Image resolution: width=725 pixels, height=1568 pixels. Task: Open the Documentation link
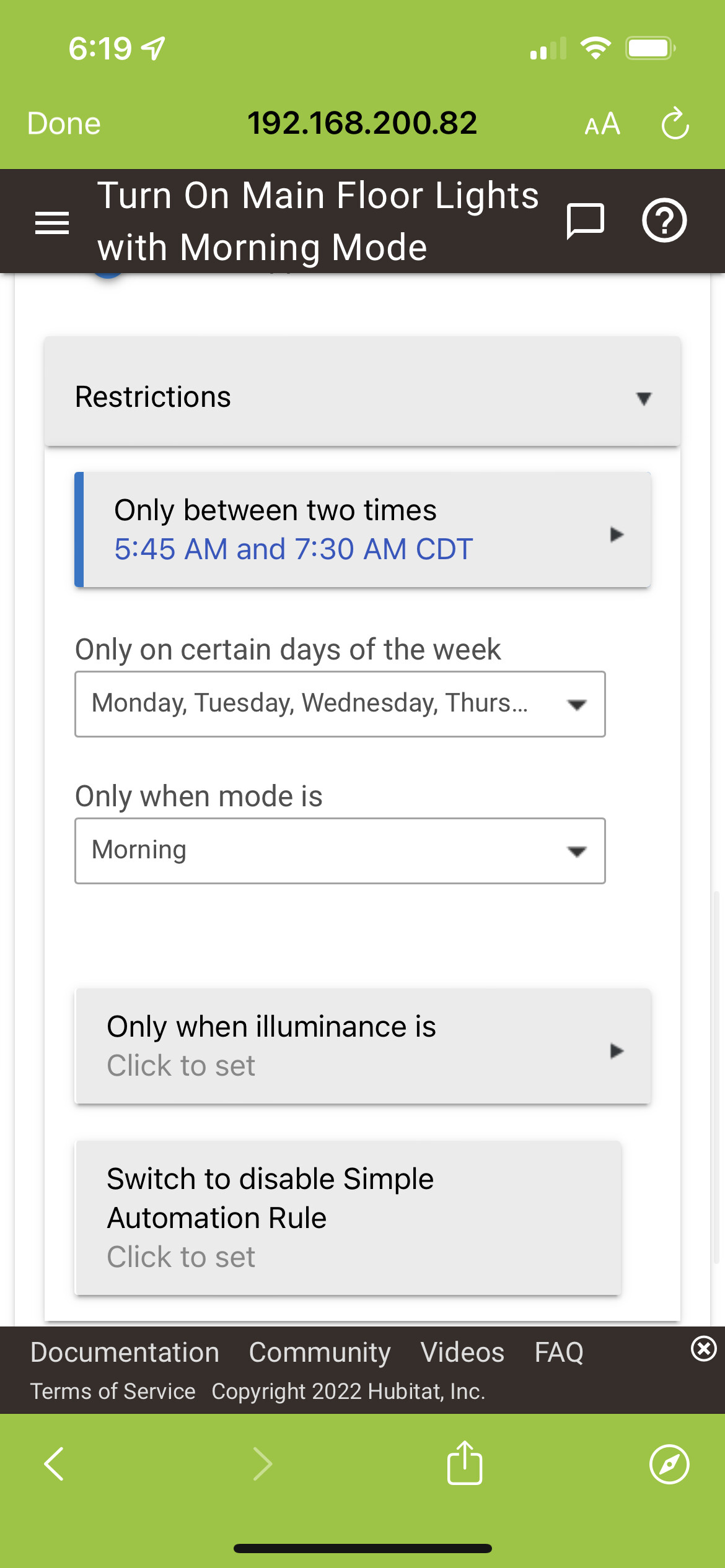tap(124, 1351)
